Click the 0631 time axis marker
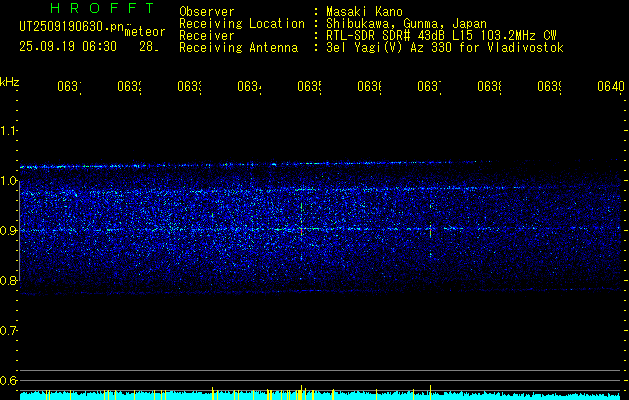The width and height of the screenshot is (629, 400). point(69,86)
